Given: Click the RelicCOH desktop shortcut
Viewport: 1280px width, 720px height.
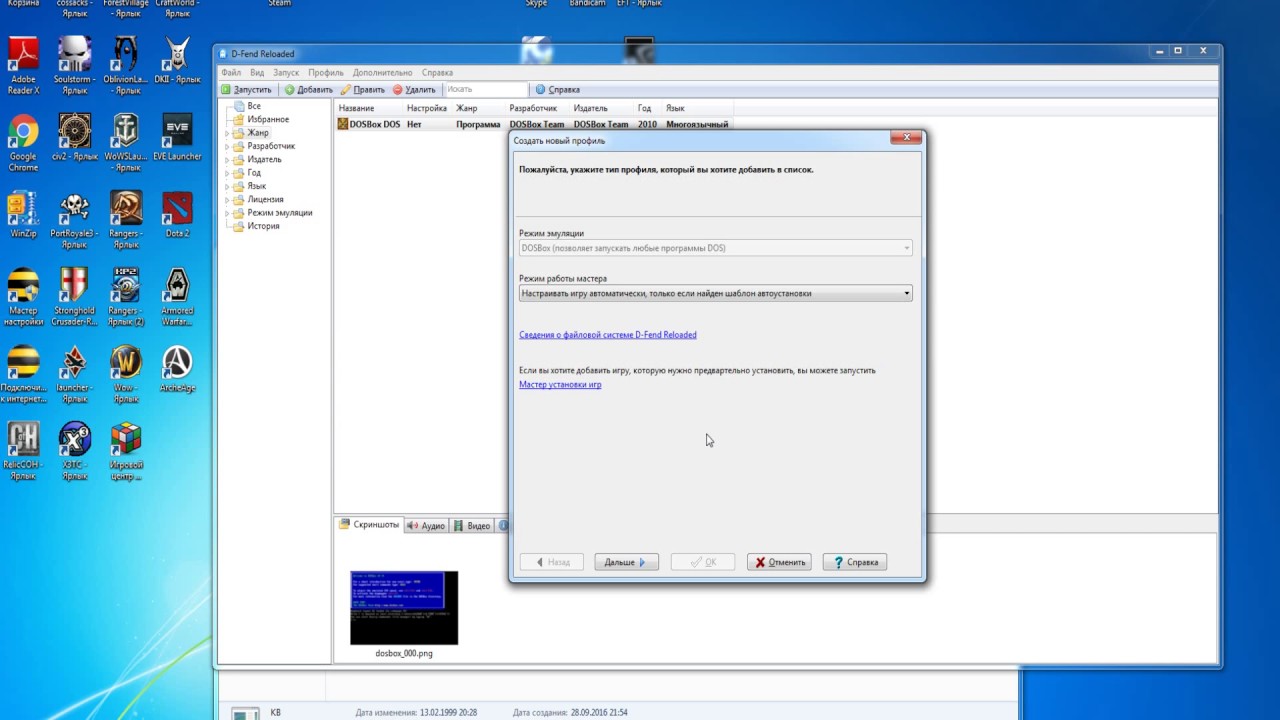Looking at the screenshot, I should coord(23,451).
